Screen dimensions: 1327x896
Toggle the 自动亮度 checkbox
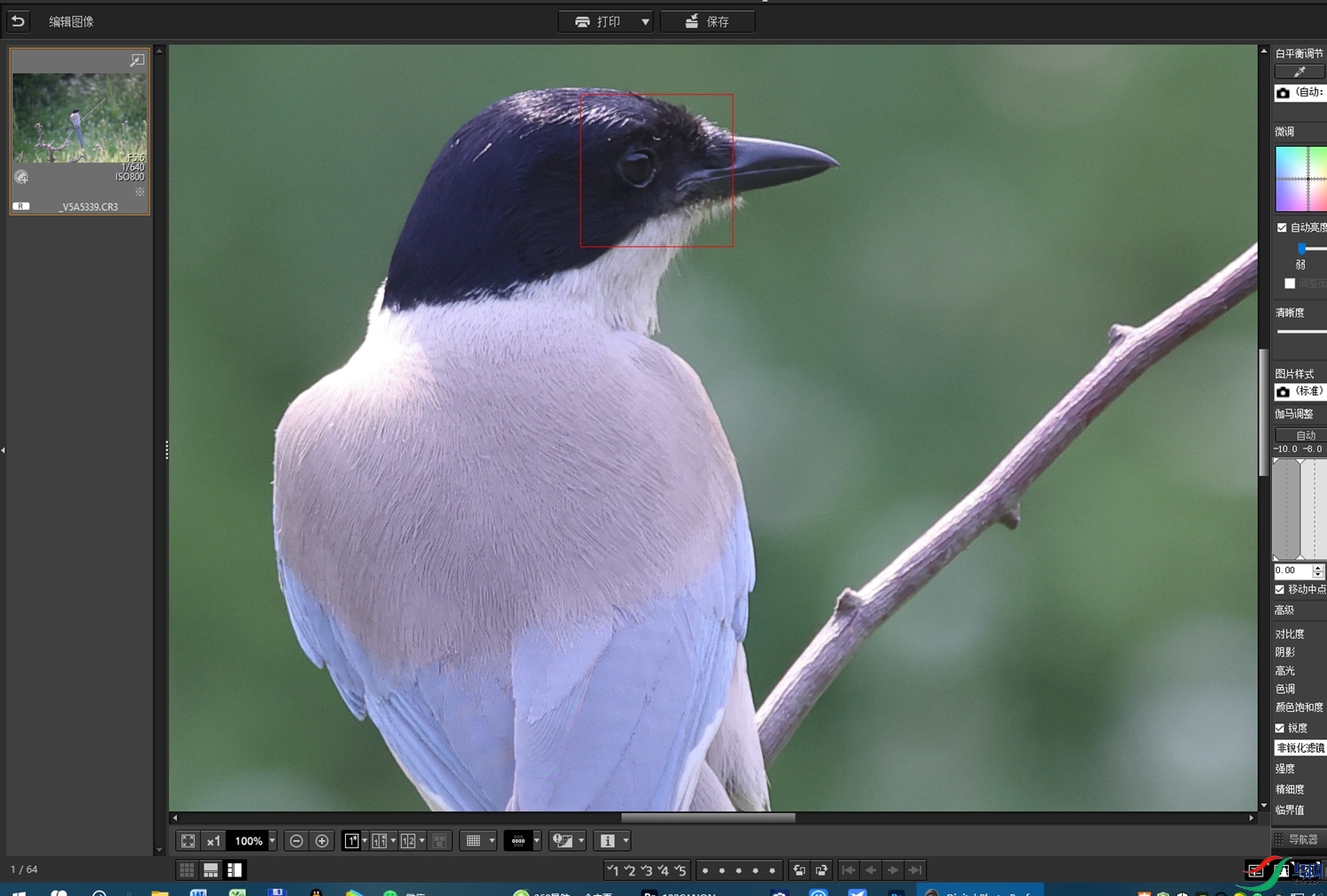(1282, 227)
